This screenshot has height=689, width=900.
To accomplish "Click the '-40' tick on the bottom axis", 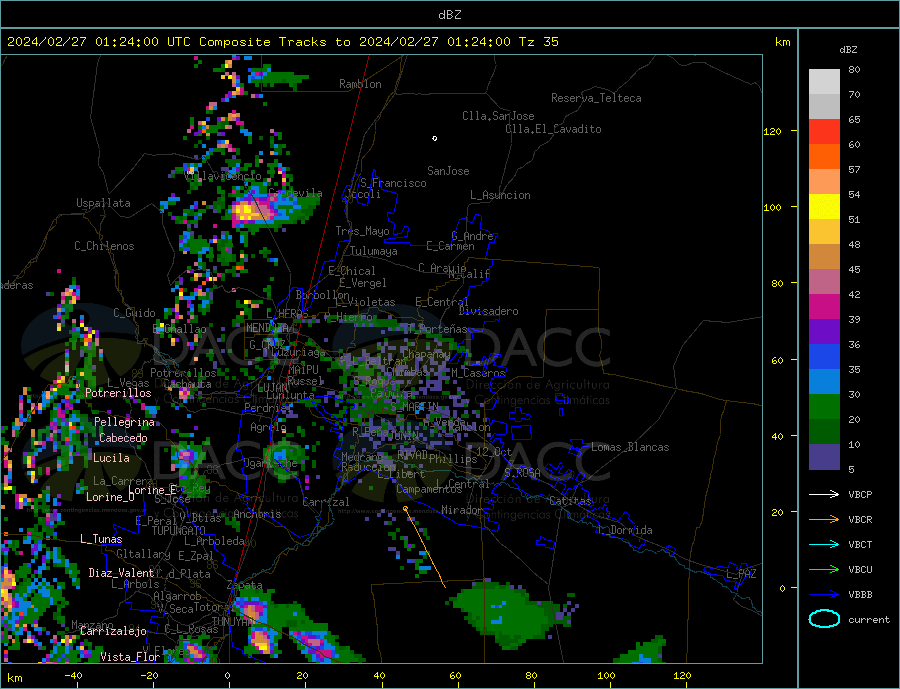I will coord(73,676).
